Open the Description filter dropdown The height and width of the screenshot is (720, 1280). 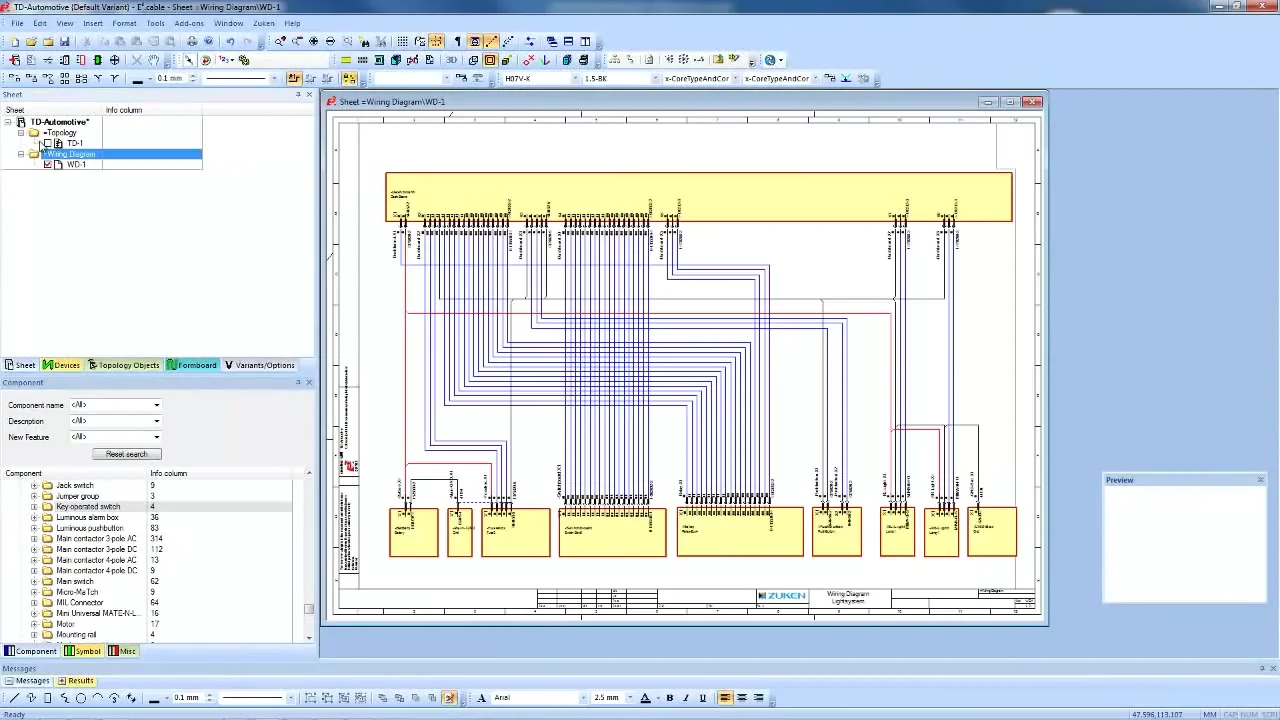[x=156, y=421]
